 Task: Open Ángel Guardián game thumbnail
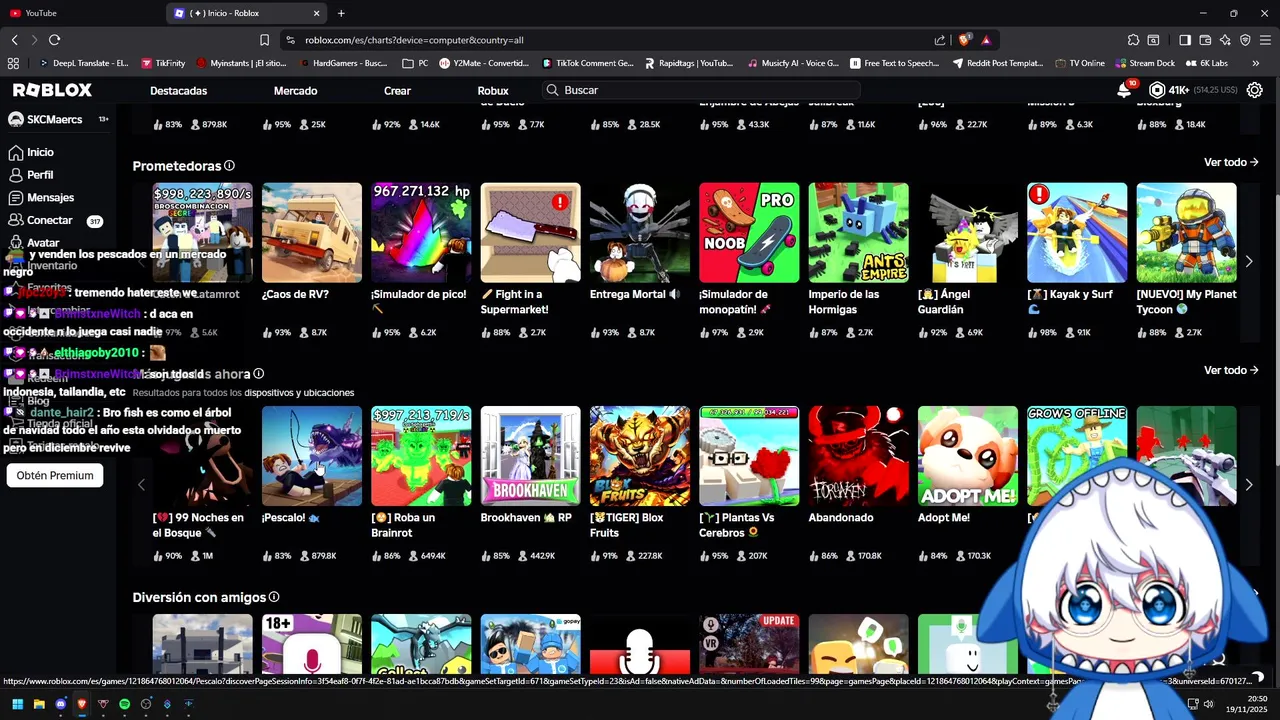tap(968, 232)
